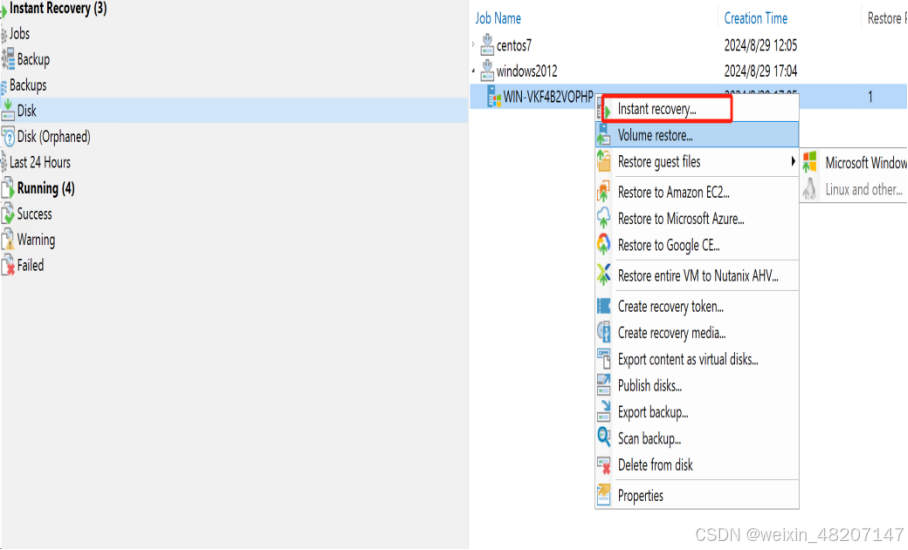Click the Export backup arrow icon
Image resolution: width=908 pixels, height=550 pixels.
click(x=603, y=411)
